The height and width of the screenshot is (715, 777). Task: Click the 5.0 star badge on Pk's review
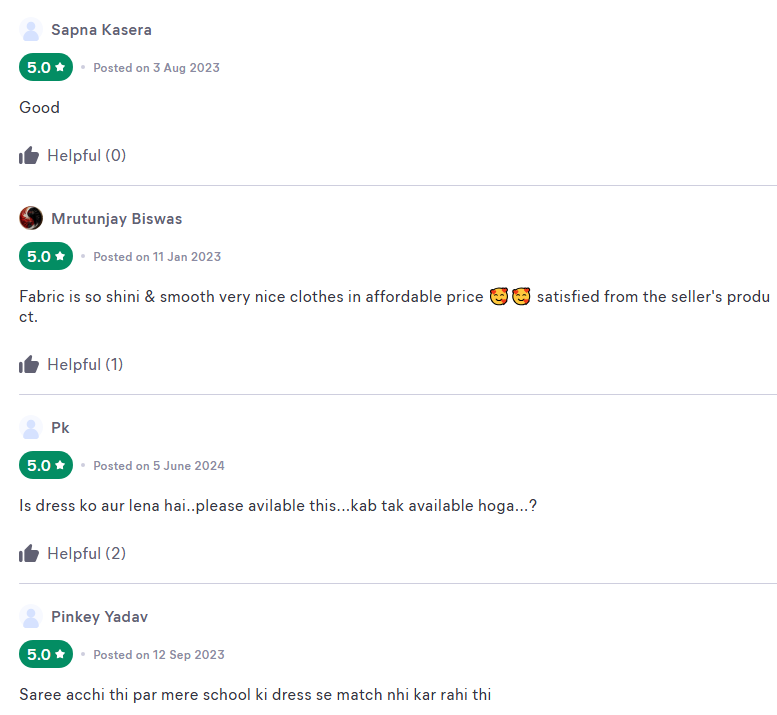46,466
